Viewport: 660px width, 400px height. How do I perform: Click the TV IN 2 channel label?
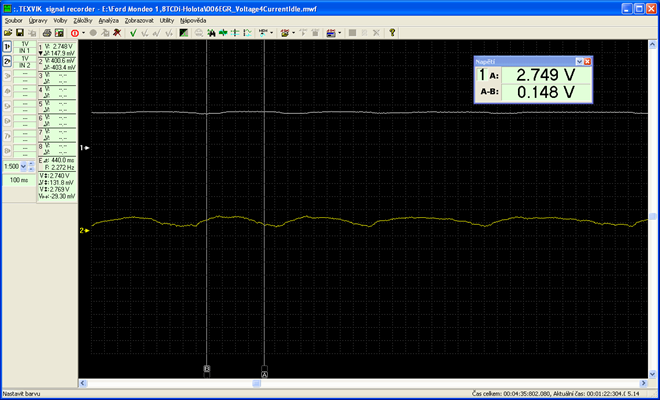point(24,60)
